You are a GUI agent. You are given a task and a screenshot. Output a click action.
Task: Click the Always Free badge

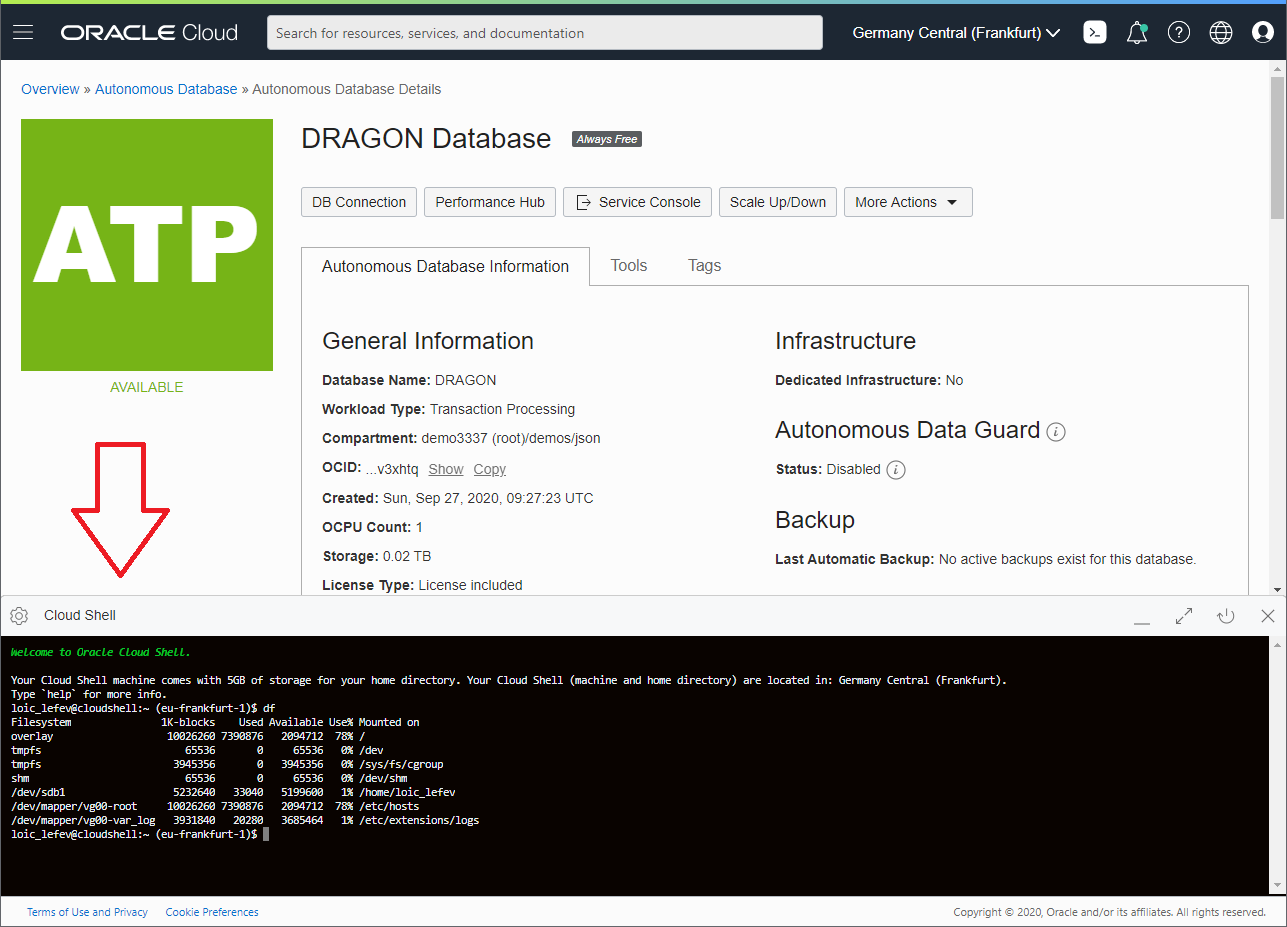607,139
